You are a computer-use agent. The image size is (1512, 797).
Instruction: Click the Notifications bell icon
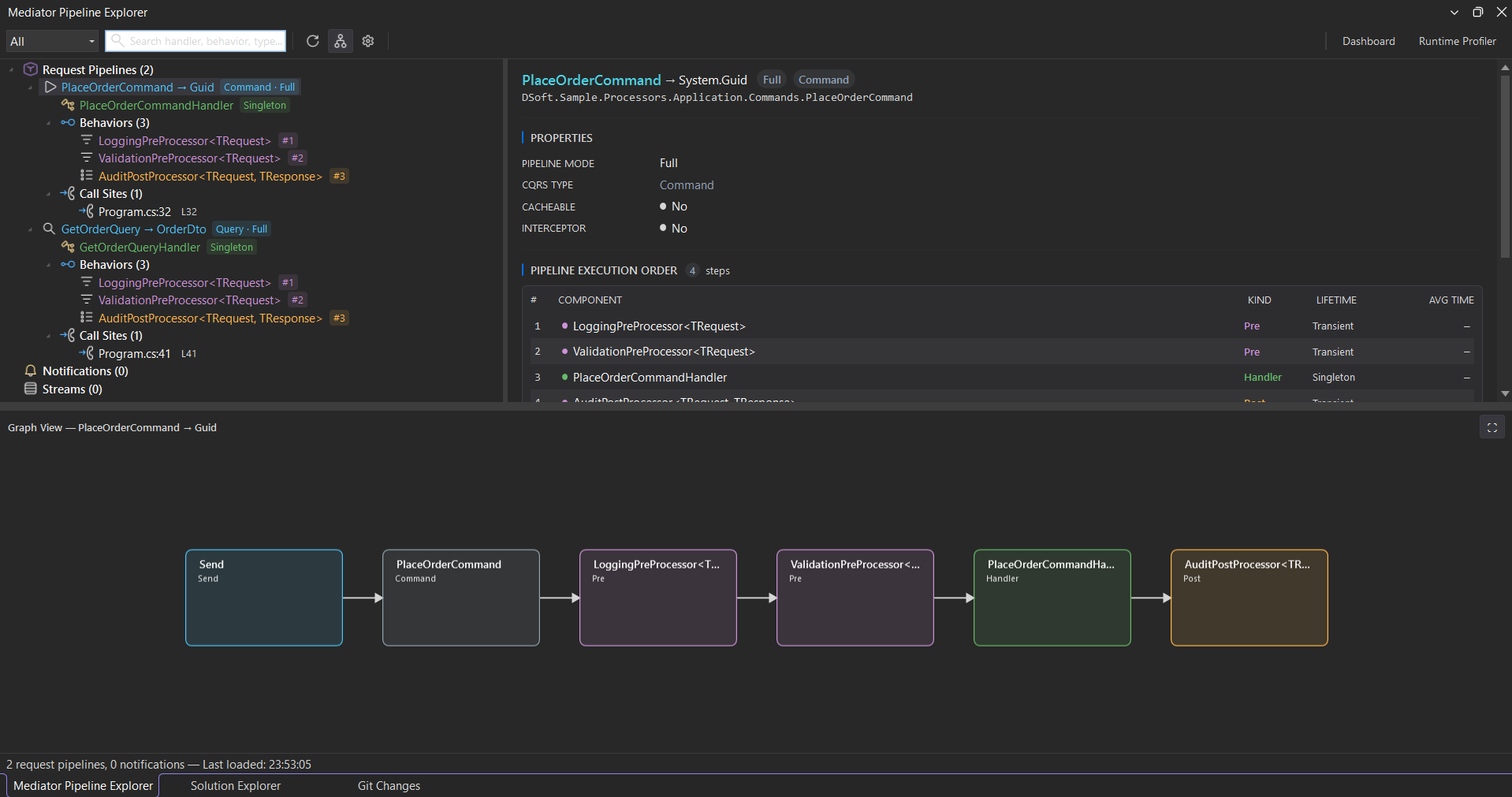31,371
